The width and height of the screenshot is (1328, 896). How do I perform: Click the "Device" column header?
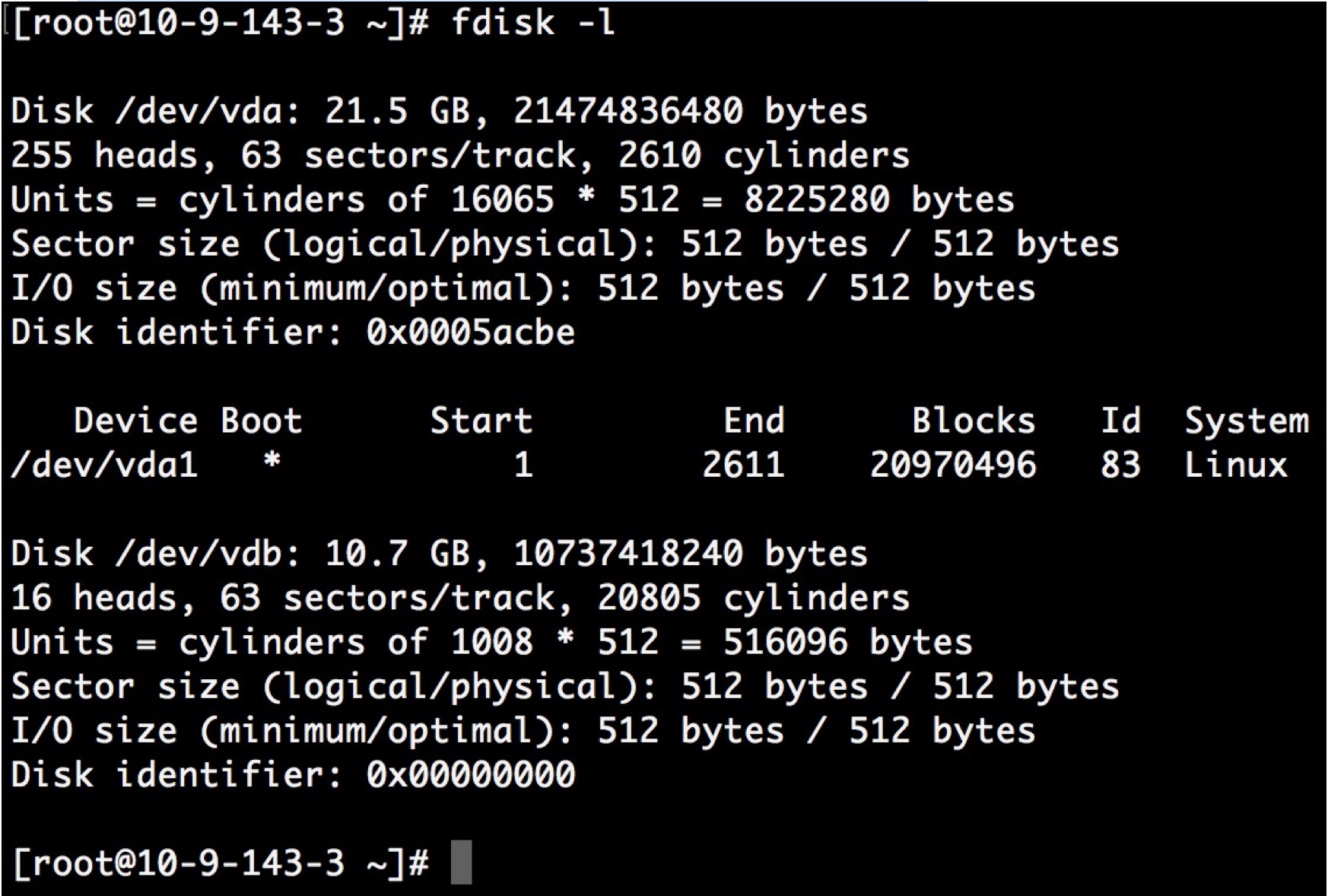(135, 421)
